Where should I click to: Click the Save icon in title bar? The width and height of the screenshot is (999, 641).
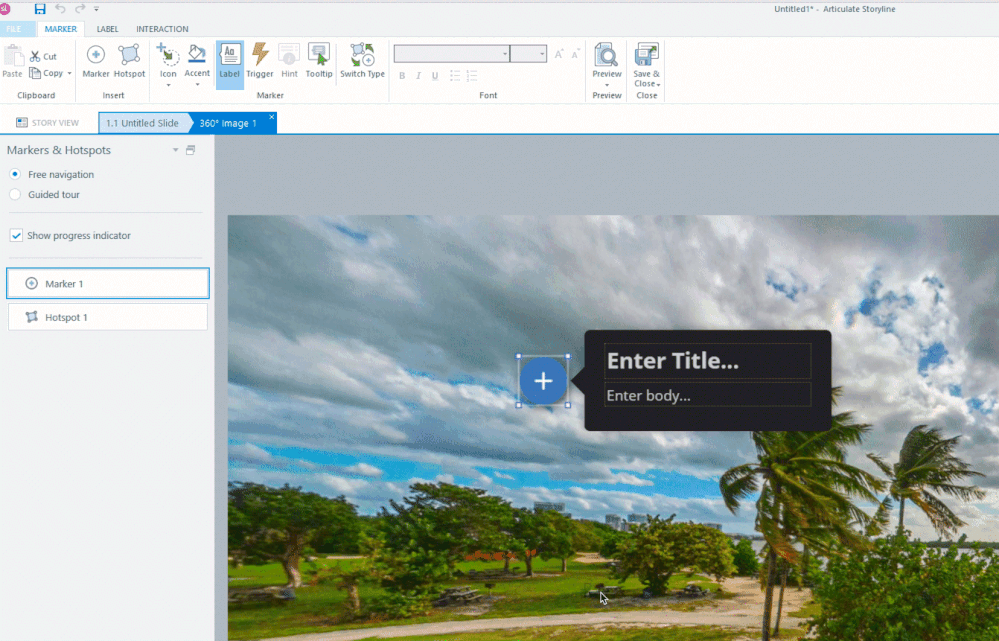click(x=40, y=9)
